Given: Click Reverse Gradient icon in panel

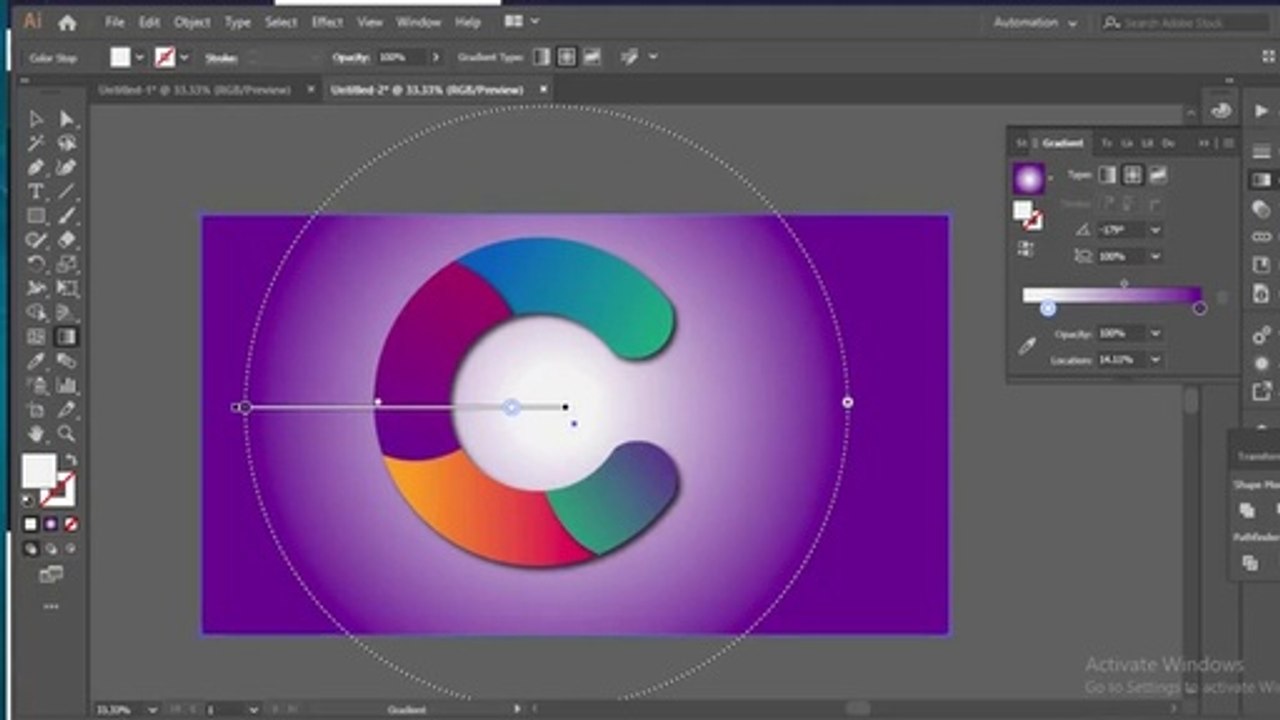Looking at the screenshot, I should click(1025, 250).
